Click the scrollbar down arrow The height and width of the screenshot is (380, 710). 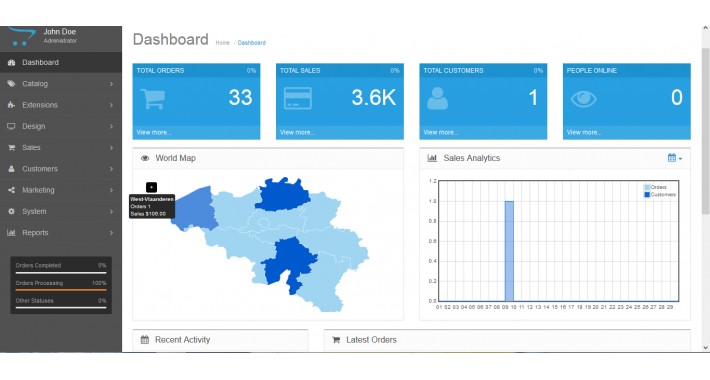point(705,347)
